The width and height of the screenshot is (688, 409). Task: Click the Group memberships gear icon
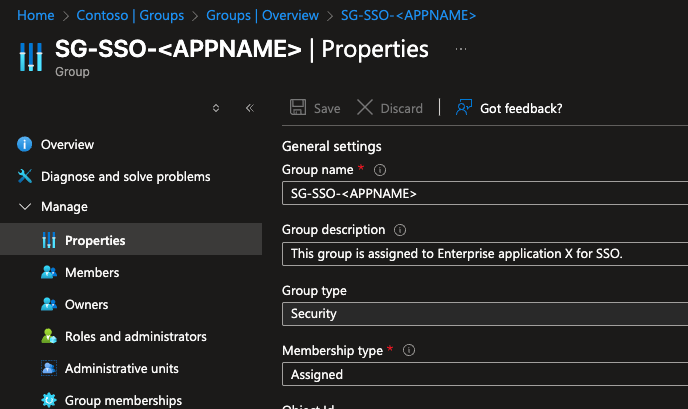pyautogui.click(x=48, y=401)
